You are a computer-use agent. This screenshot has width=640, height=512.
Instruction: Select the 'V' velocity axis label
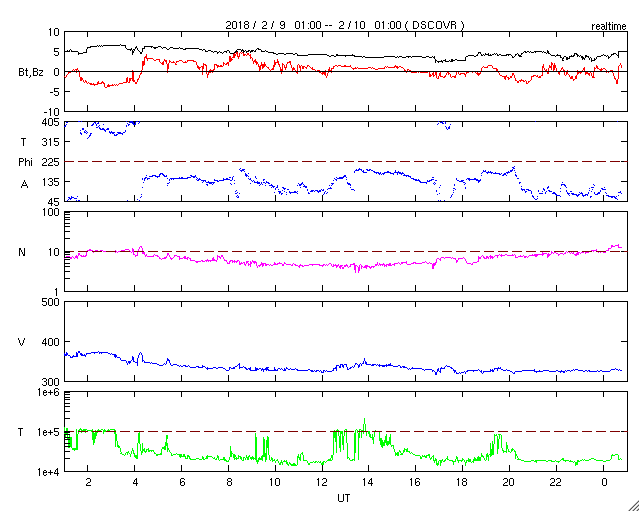click(x=22, y=342)
